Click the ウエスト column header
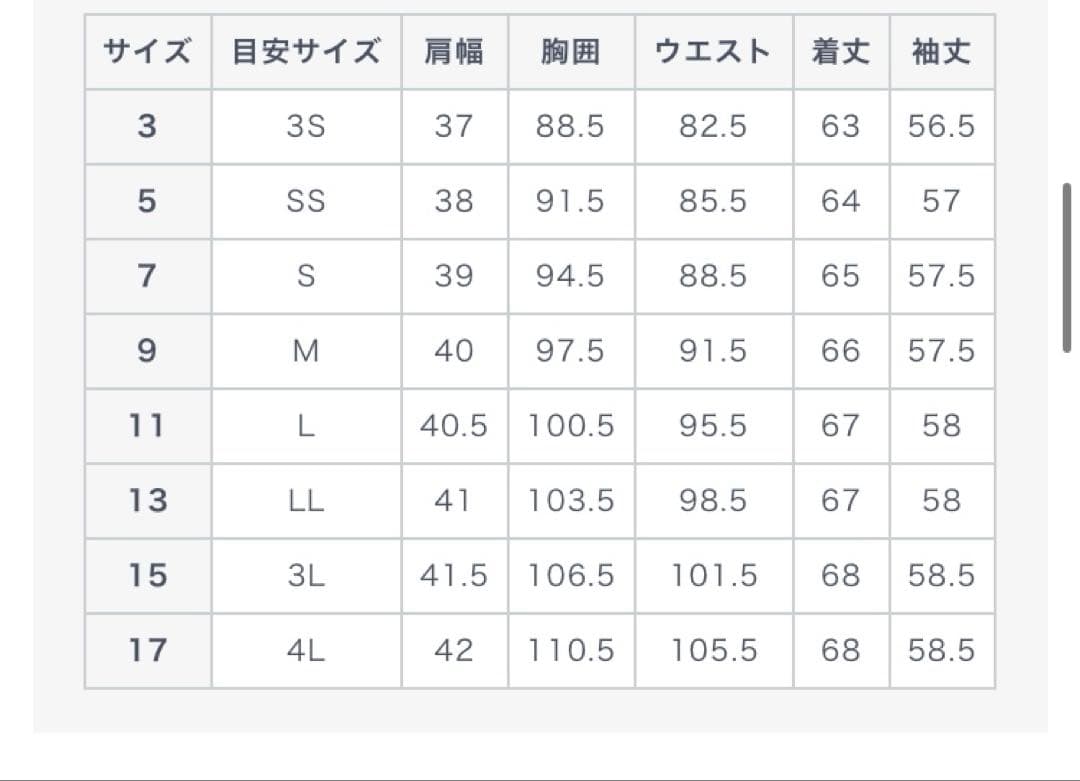1080x781 pixels. [x=713, y=52]
